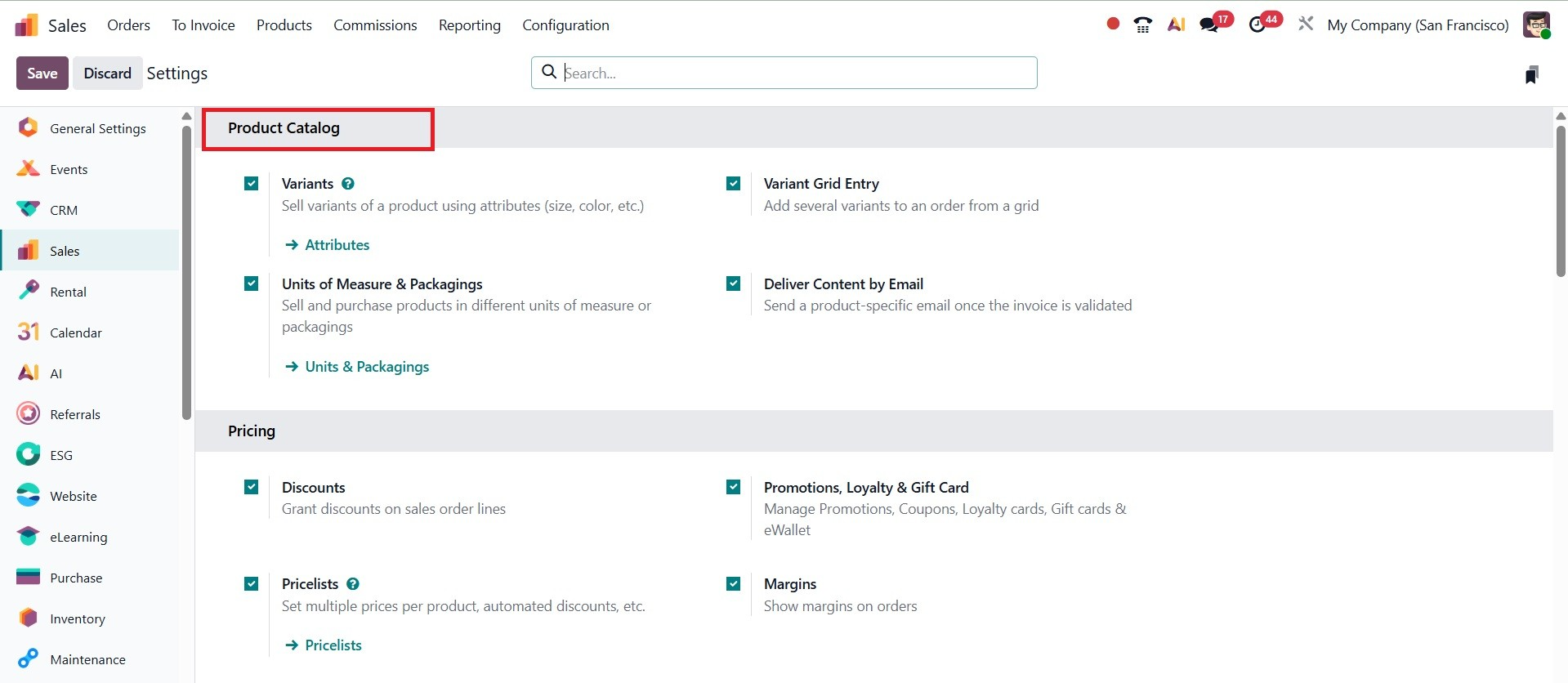Viewport: 1568px width, 683px height.
Task: Open the VoIP phone icon
Action: [x=1143, y=25]
